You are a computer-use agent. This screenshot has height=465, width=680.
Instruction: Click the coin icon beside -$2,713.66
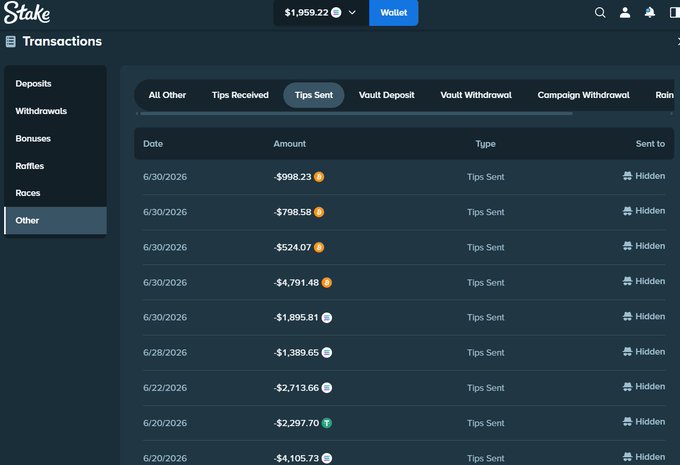[327, 388]
